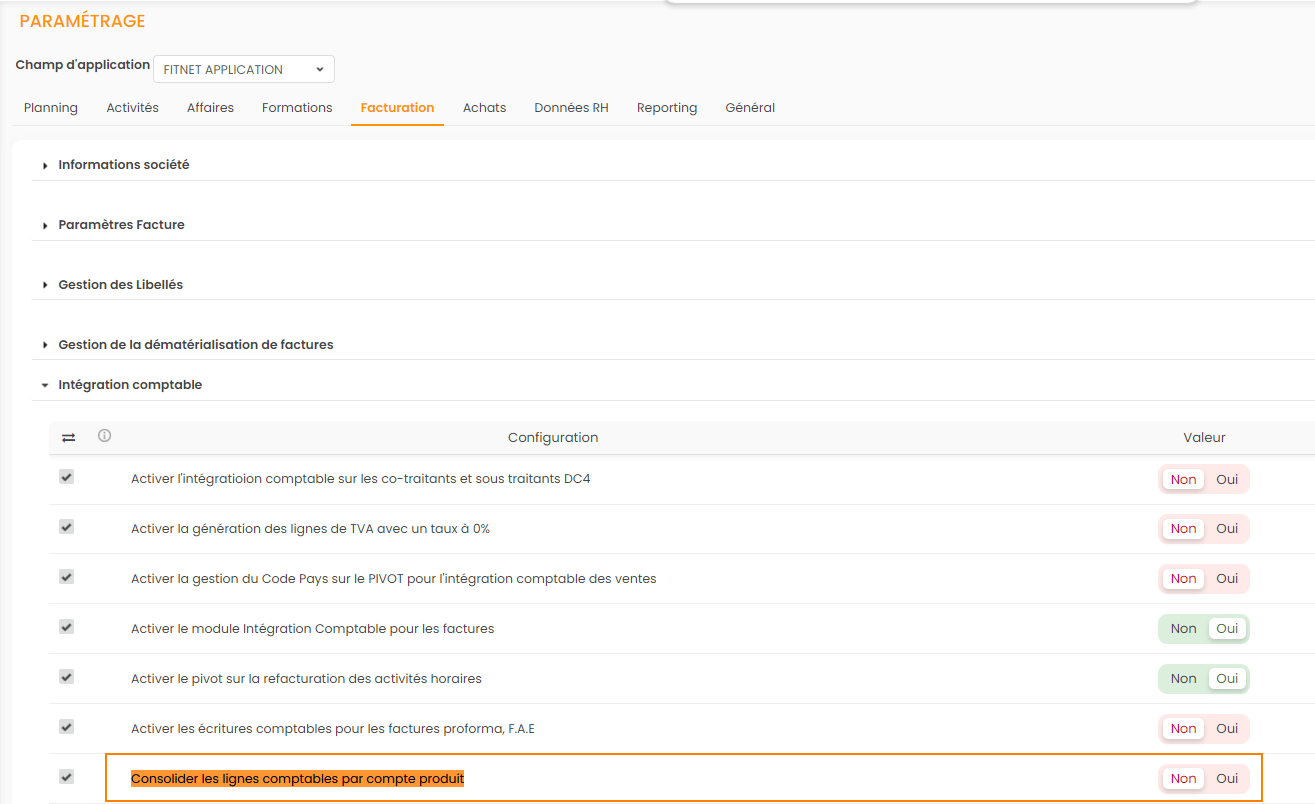Open the Champ d'application dropdown
The width and height of the screenshot is (1315, 804).
point(244,69)
